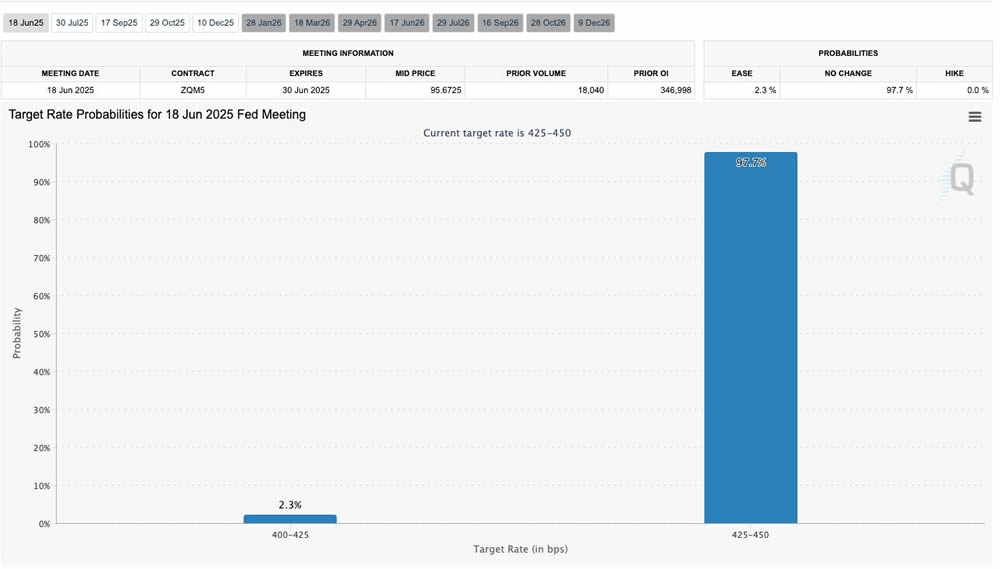
Task: Click the ZQM5 contract cell
Action: click(193, 90)
